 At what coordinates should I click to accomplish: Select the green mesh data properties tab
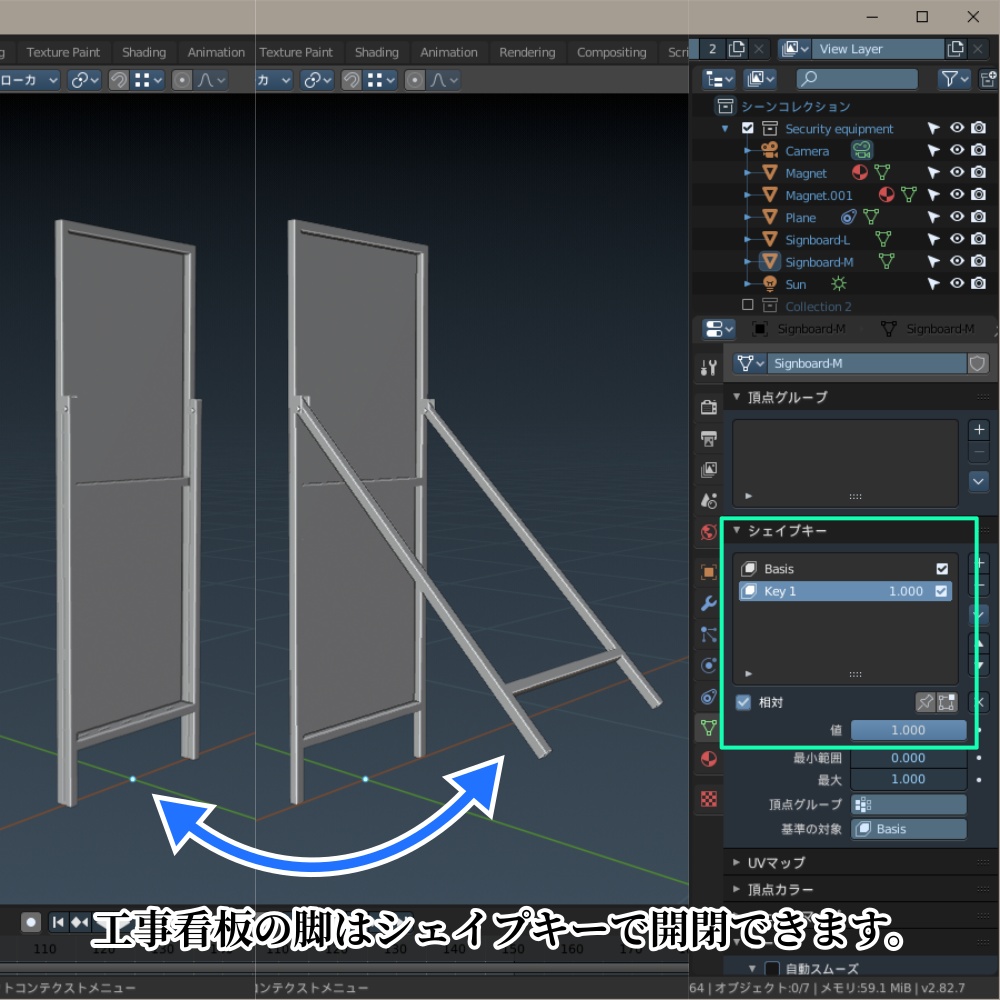[709, 727]
